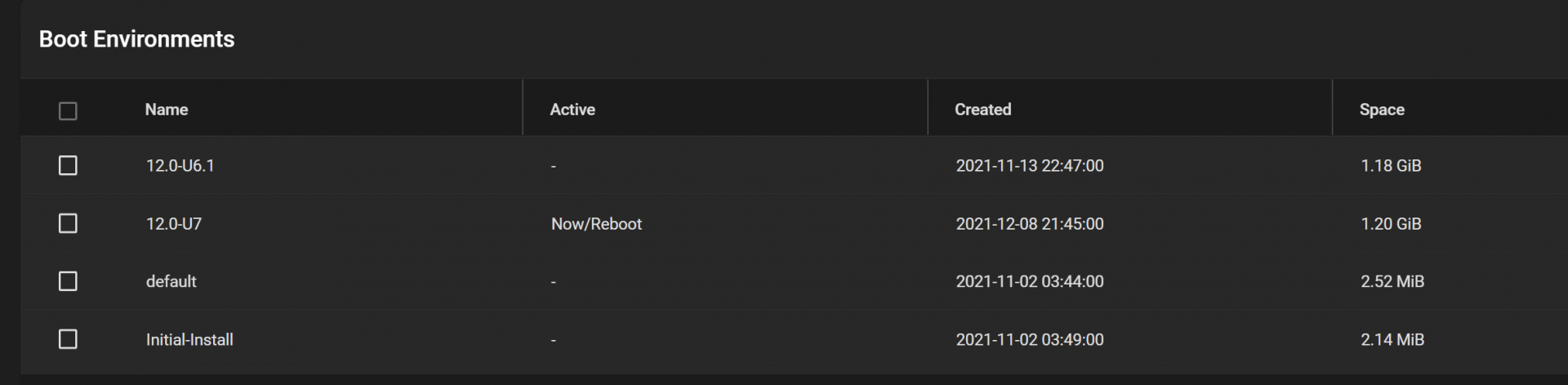Click the Now/Reboot active status
Screen dimensions: 1568x385
click(596, 224)
